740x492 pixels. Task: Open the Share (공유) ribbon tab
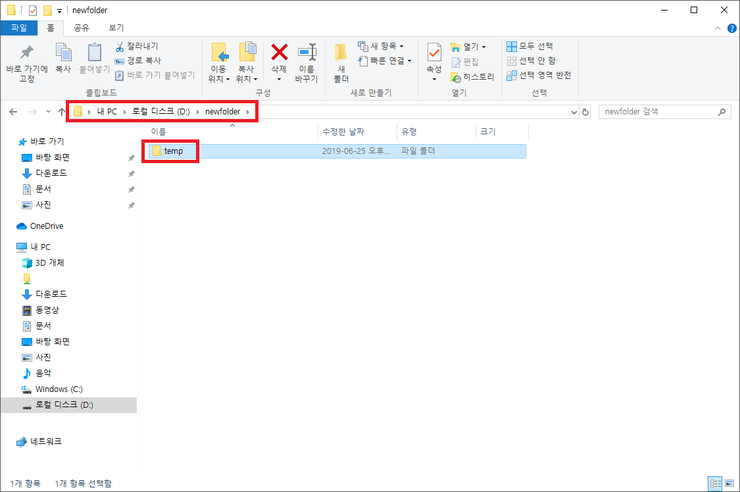[82, 28]
